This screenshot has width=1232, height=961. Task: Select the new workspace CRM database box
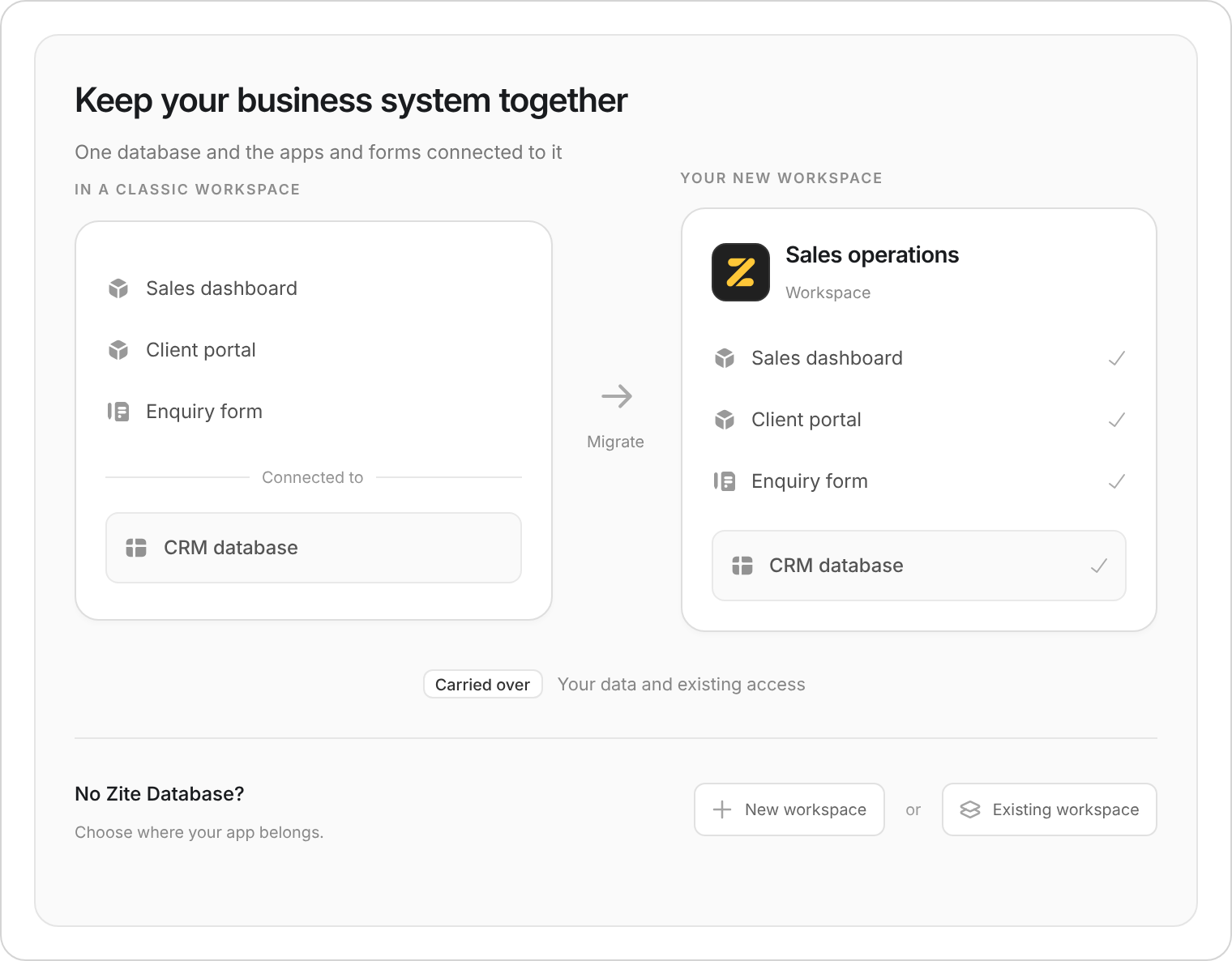click(919, 566)
